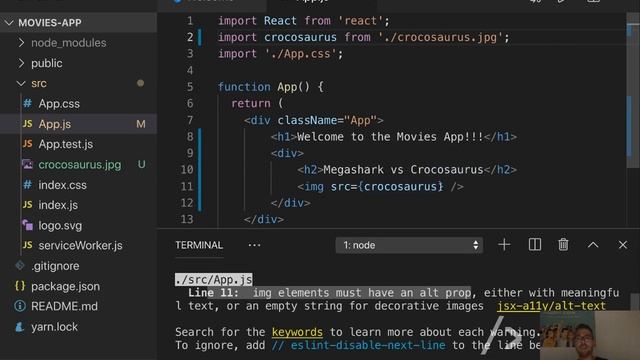640x360 pixels.
Task: Open README.md file
Action: pos(64,306)
